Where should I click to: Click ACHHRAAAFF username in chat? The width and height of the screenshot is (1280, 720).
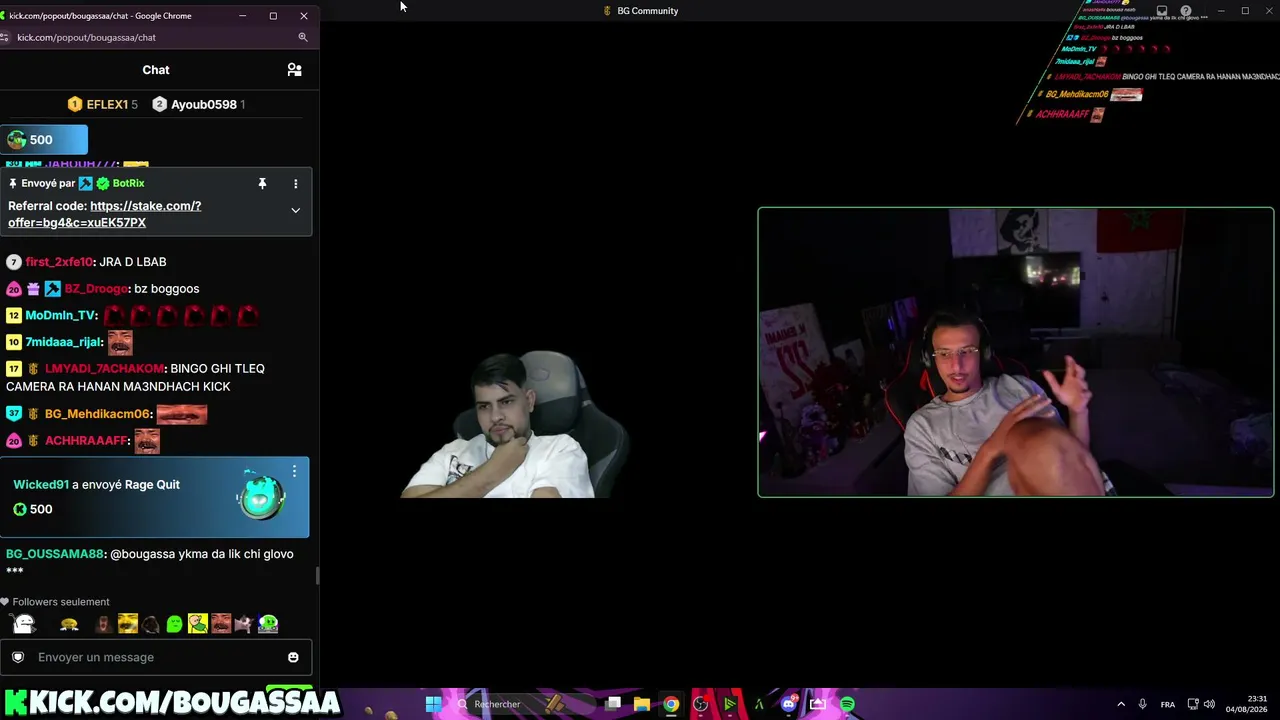tap(85, 441)
